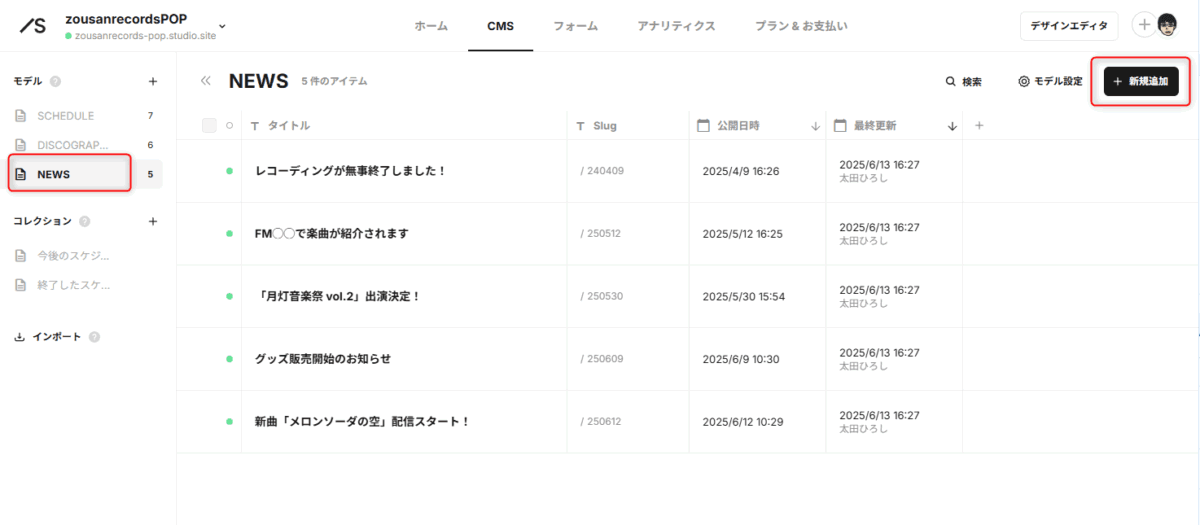The width and height of the screenshot is (1200, 525).
Task: Open the フォーム tab
Action: point(575,26)
